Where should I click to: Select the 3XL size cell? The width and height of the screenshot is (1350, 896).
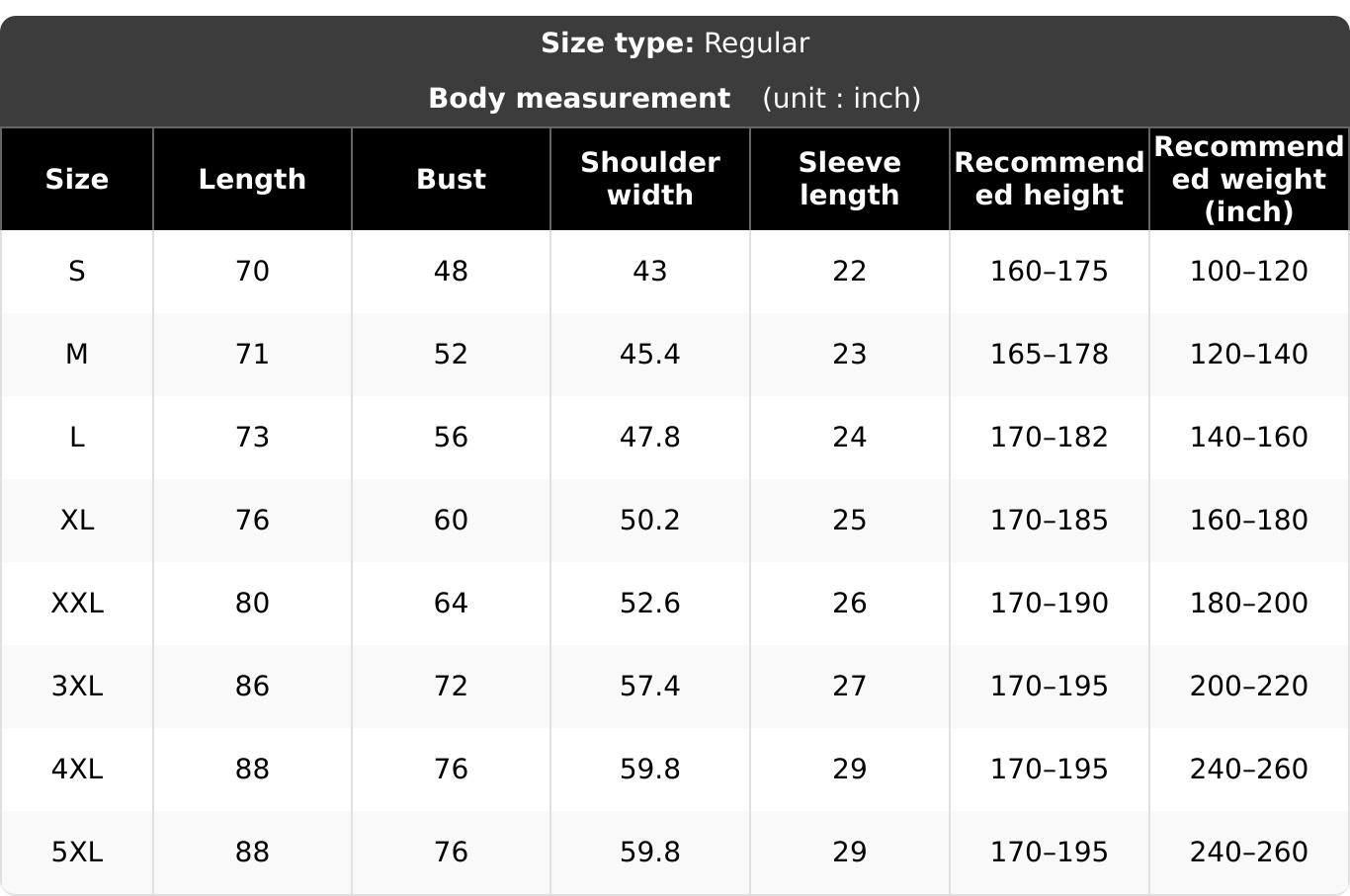click(77, 687)
